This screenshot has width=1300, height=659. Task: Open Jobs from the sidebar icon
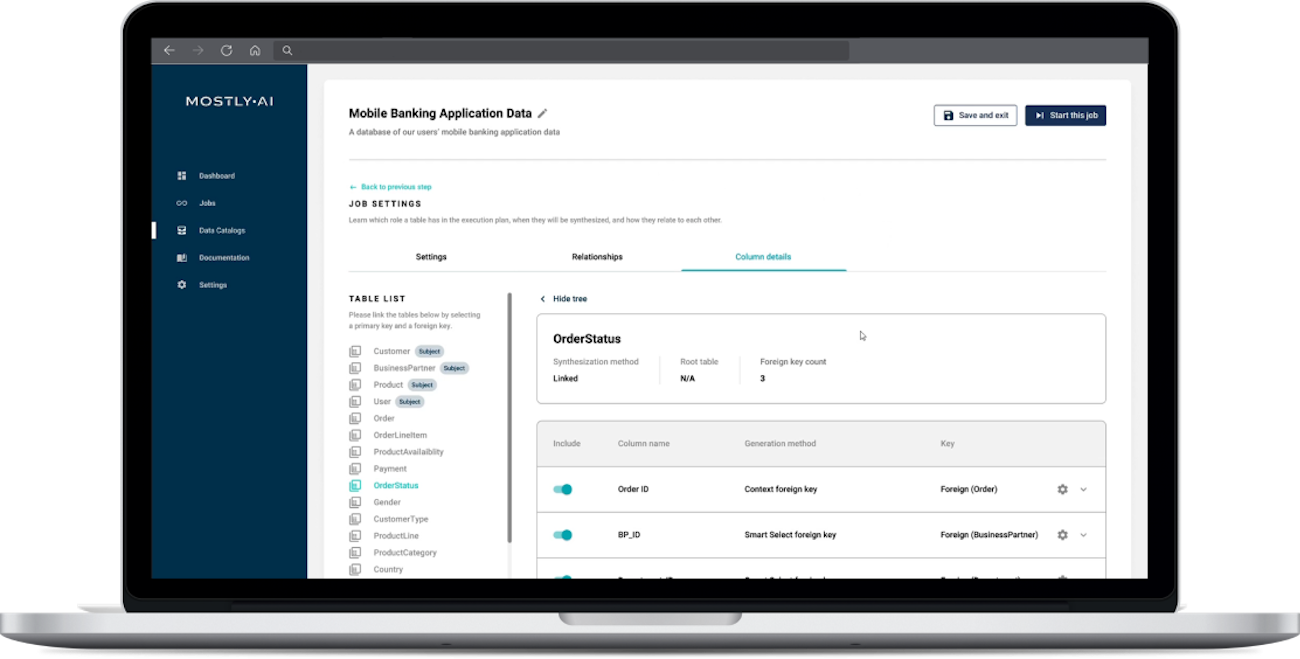(x=182, y=203)
